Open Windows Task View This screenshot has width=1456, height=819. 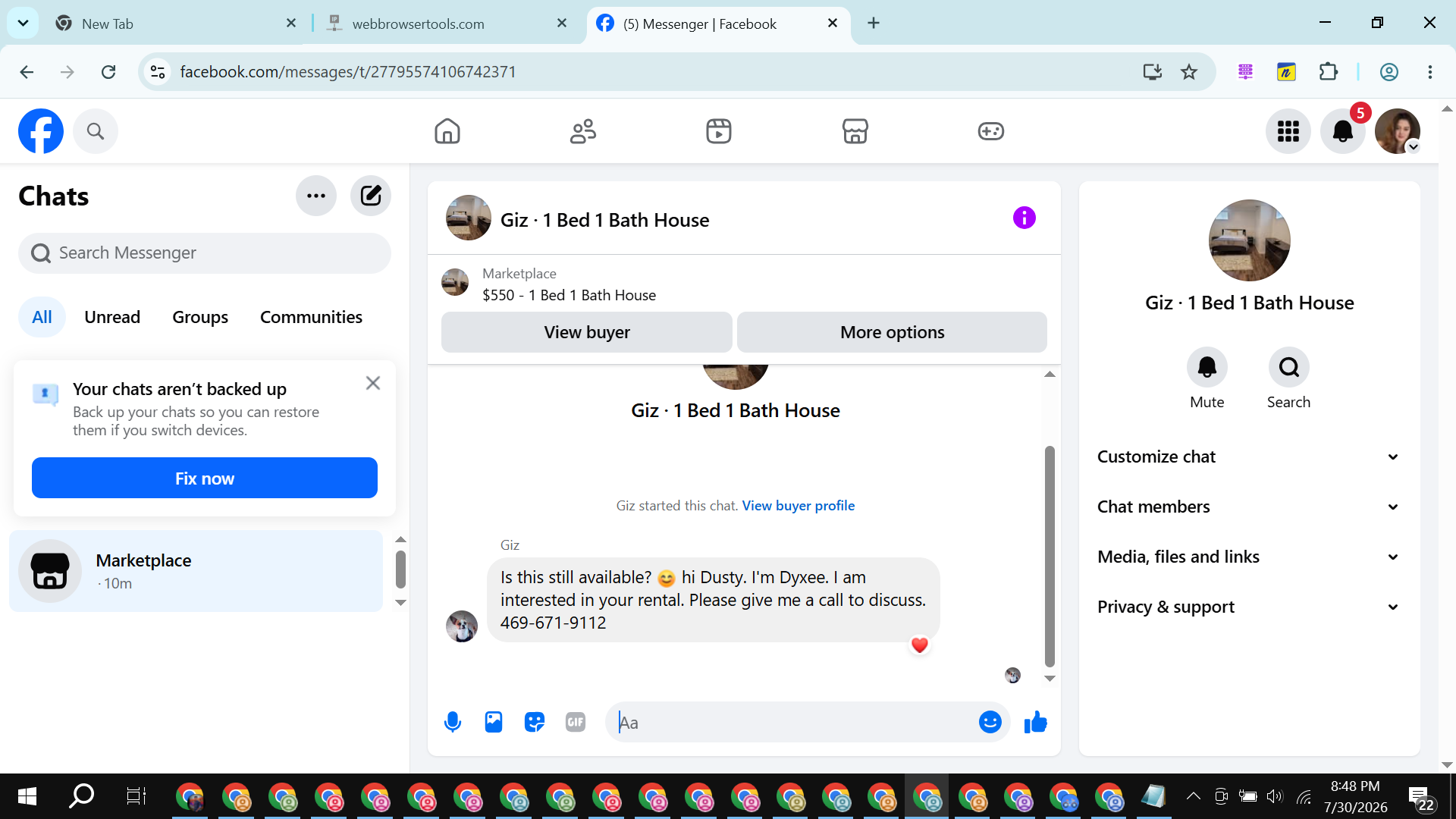[x=136, y=796]
